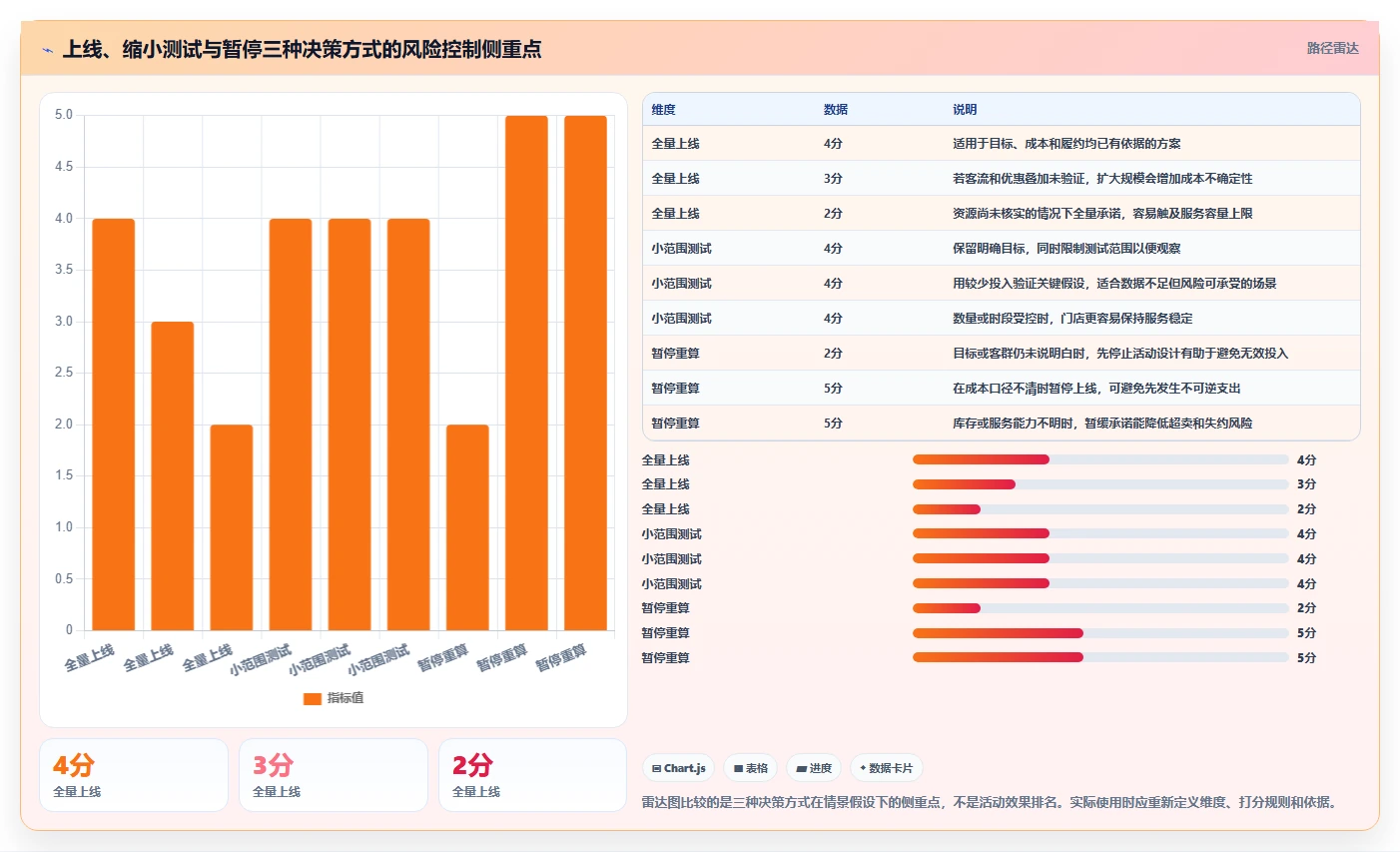Click the 表格 chip
Image resolution: width=1400 pixels, height=852 pixels.
click(750, 768)
